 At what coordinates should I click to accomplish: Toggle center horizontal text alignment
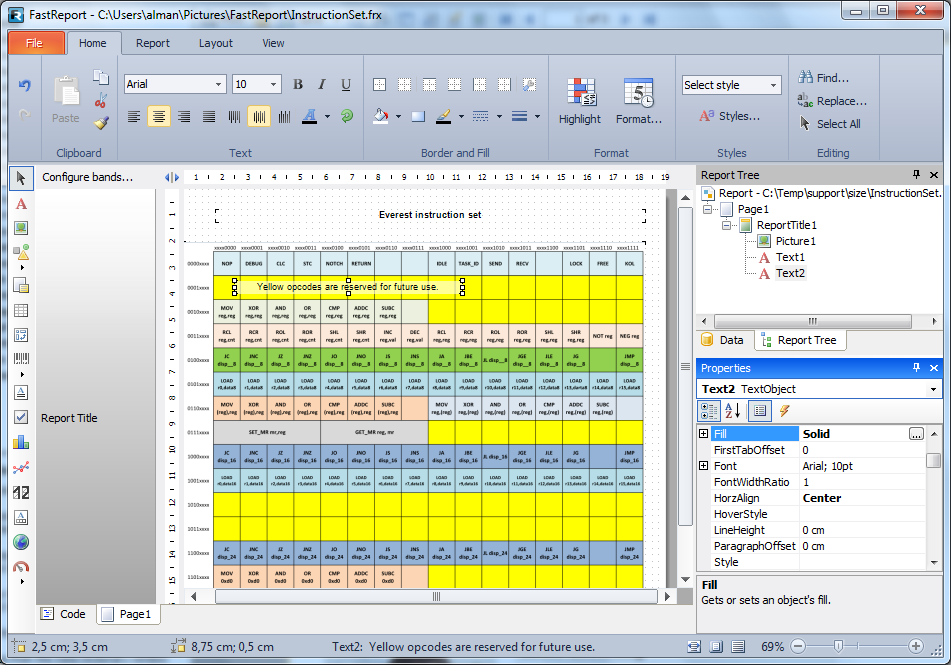pyautogui.click(x=159, y=117)
